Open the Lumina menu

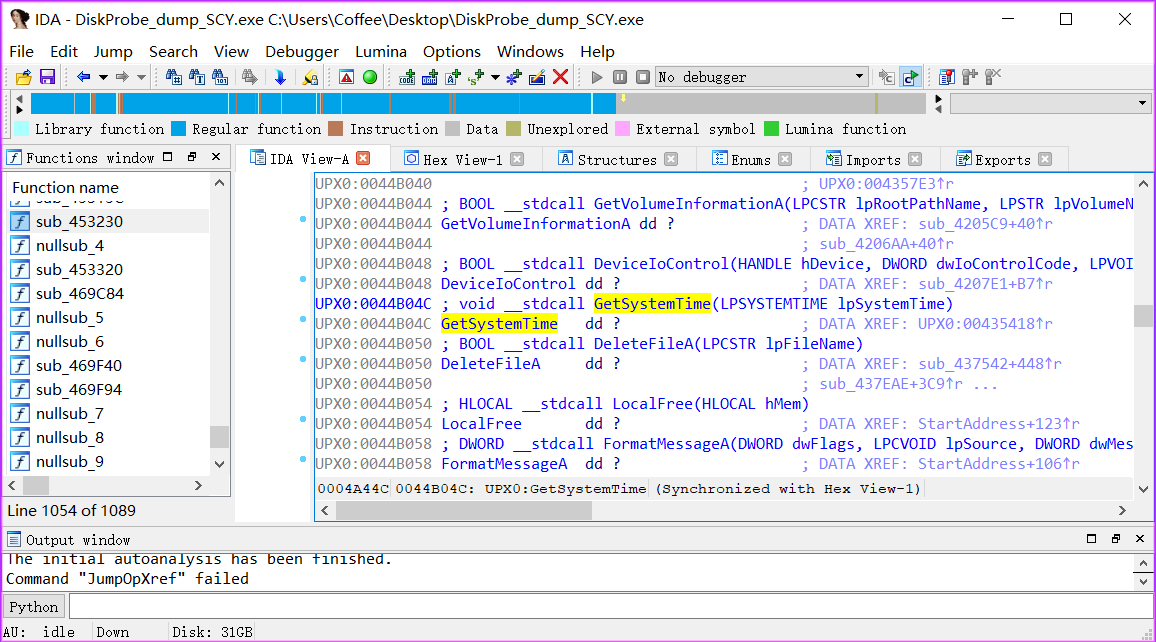[380, 52]
